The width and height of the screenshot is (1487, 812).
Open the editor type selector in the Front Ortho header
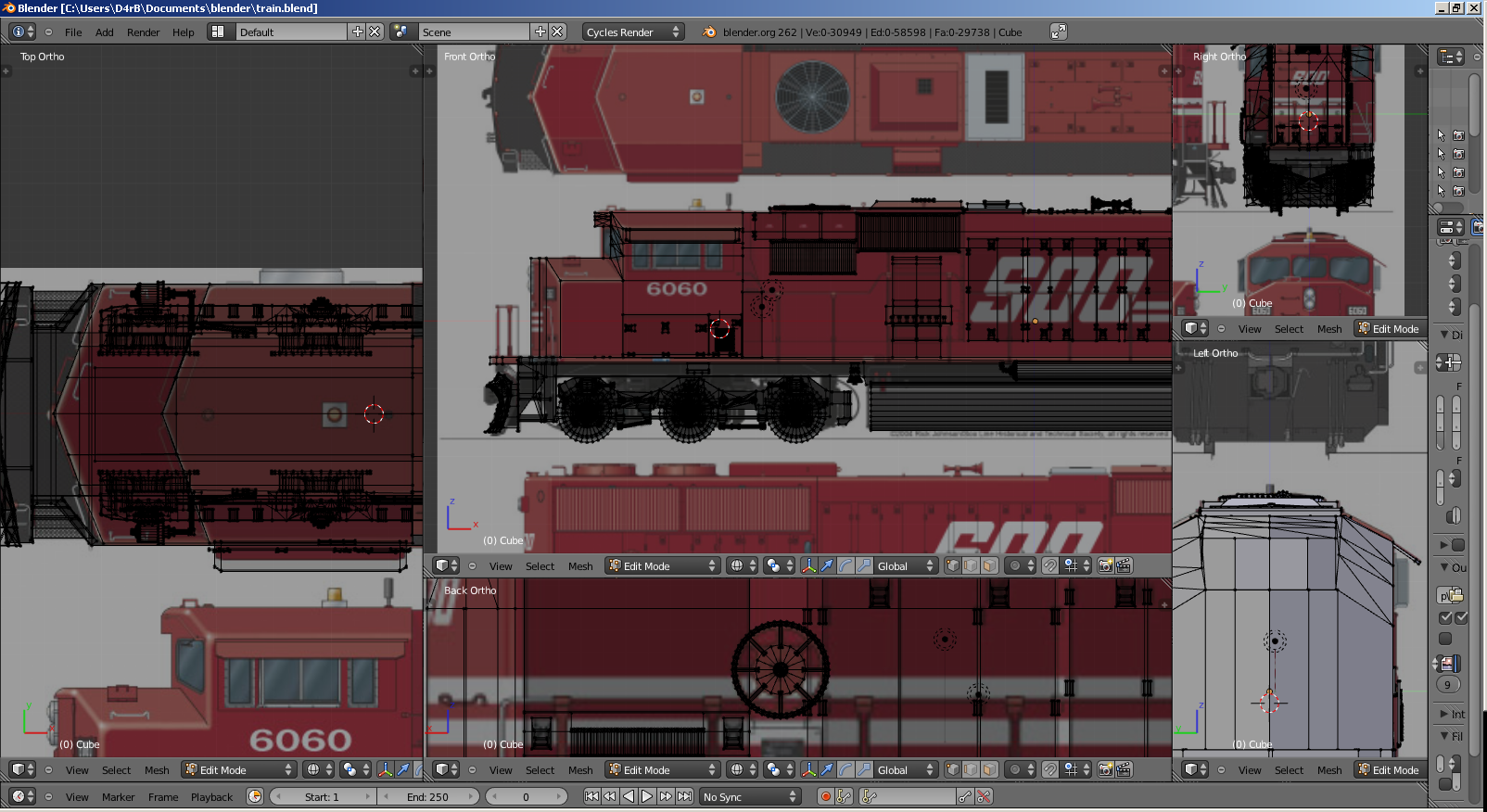point(447,565)
